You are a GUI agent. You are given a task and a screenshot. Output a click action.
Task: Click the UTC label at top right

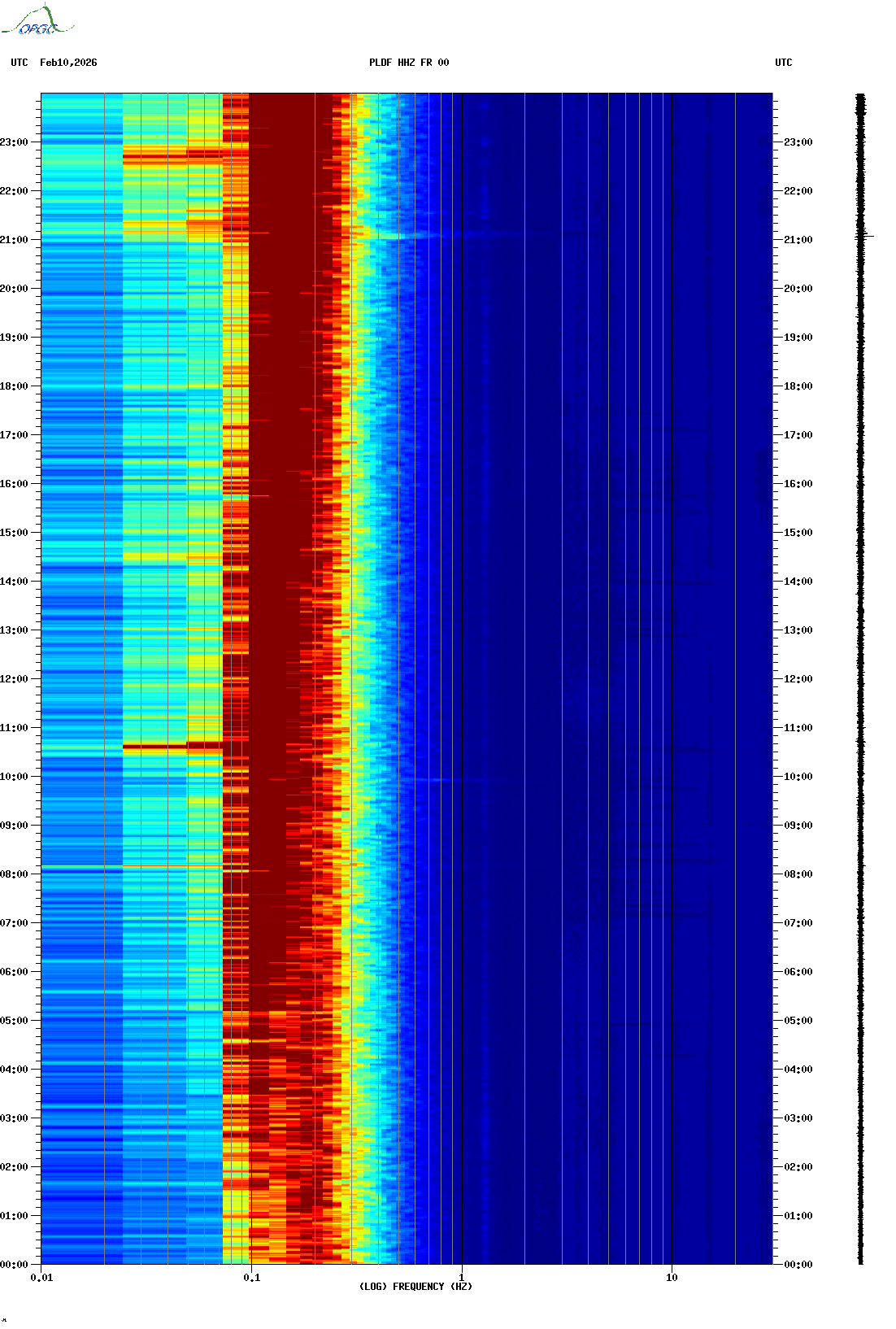tap(784, 63)
